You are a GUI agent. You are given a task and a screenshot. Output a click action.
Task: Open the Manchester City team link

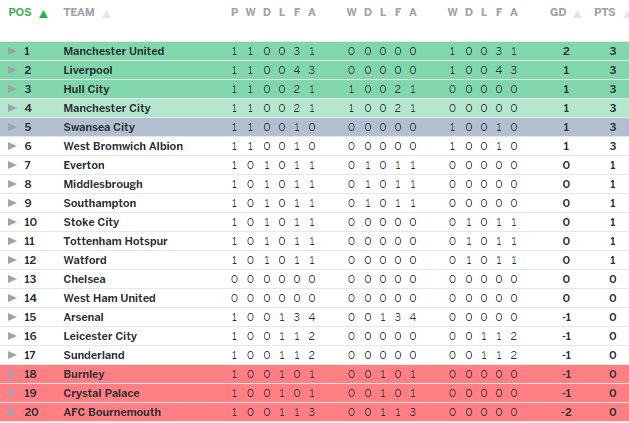[x=106, y=108]
